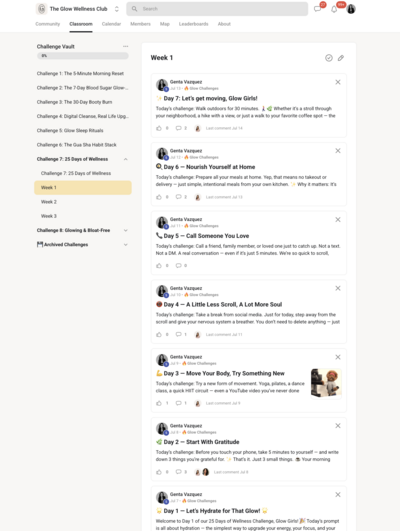This screenshot has height=531, width=400.
Task: Click the Challenge Vault progress bar
Action: point(83,56)
